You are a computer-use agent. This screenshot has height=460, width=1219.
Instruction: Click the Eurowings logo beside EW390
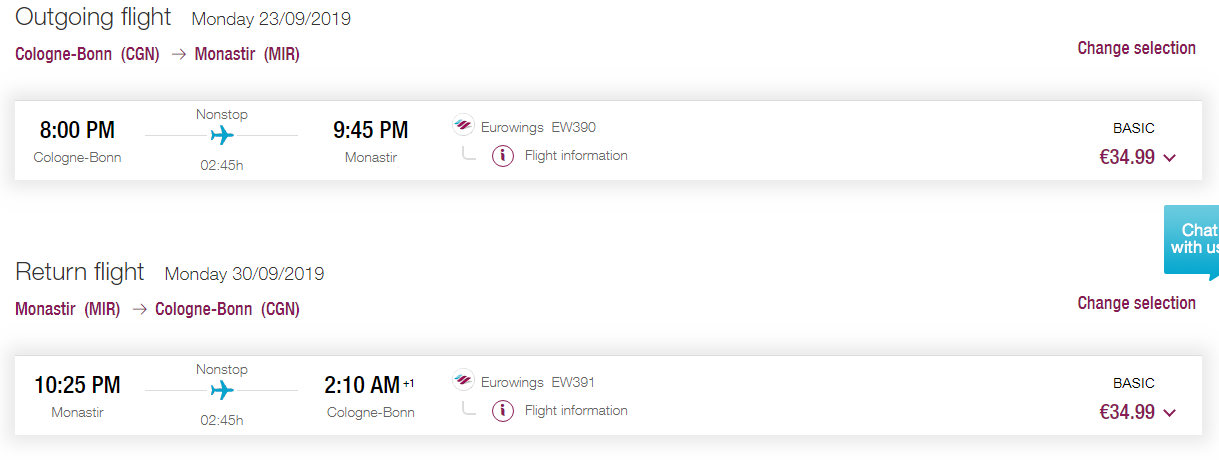[463, 127]
